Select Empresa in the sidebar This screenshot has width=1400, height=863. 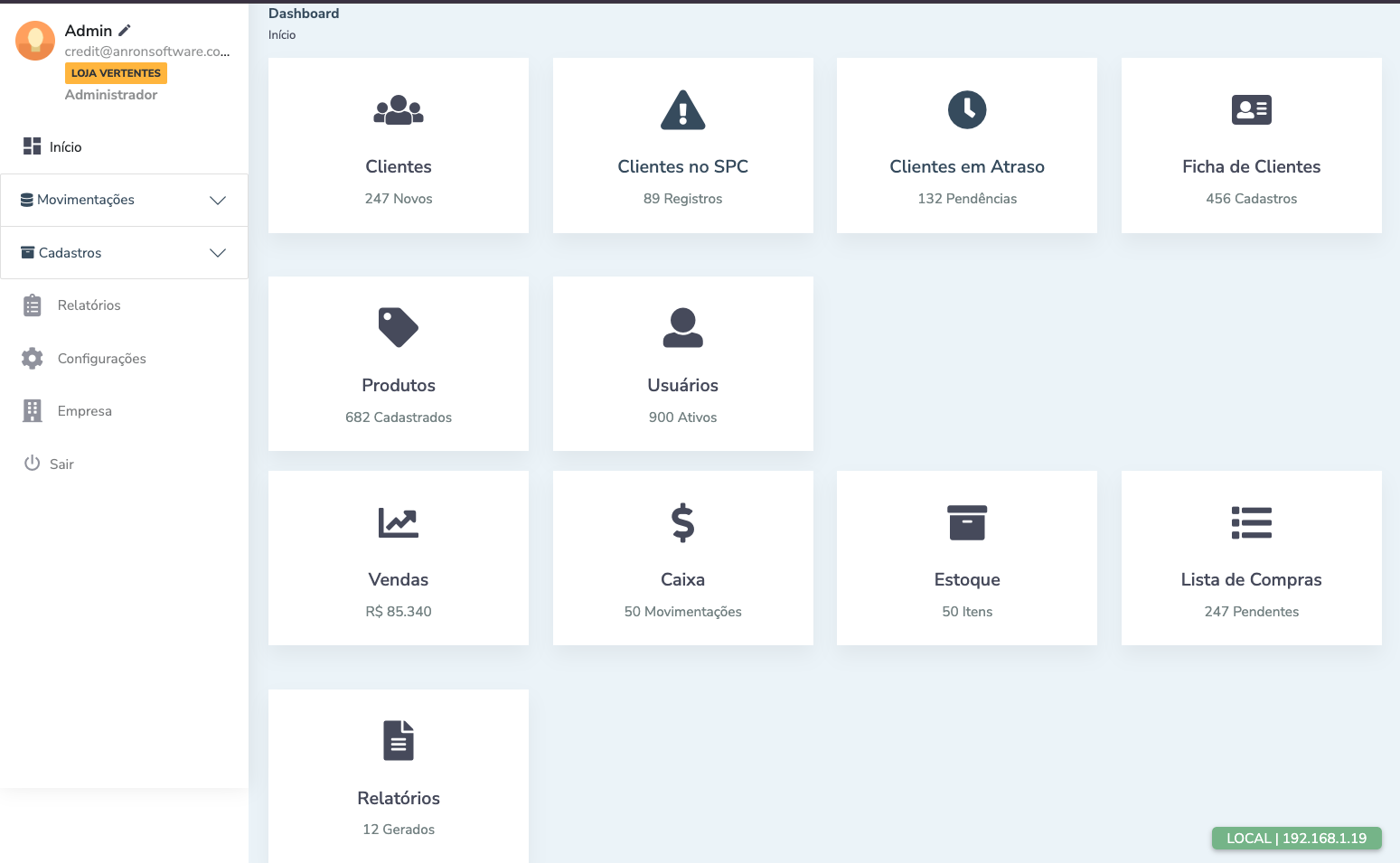tap(84, 411)
